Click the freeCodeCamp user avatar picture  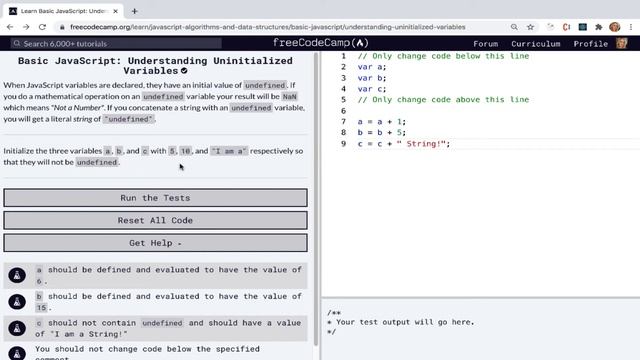click(622, 43)
